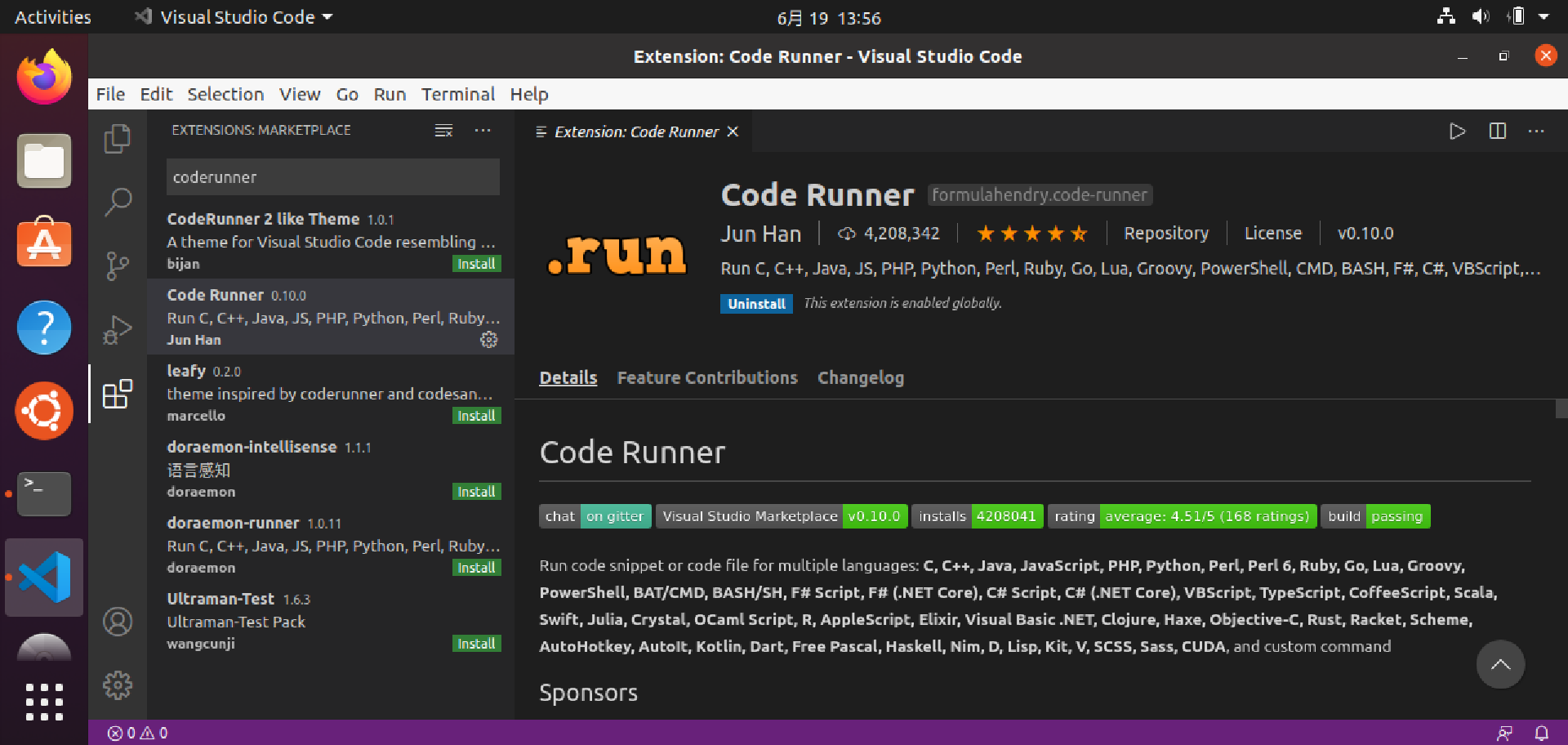Open the Help menu
Viewport: 1568px width, 745px height.
pos(529,95)
